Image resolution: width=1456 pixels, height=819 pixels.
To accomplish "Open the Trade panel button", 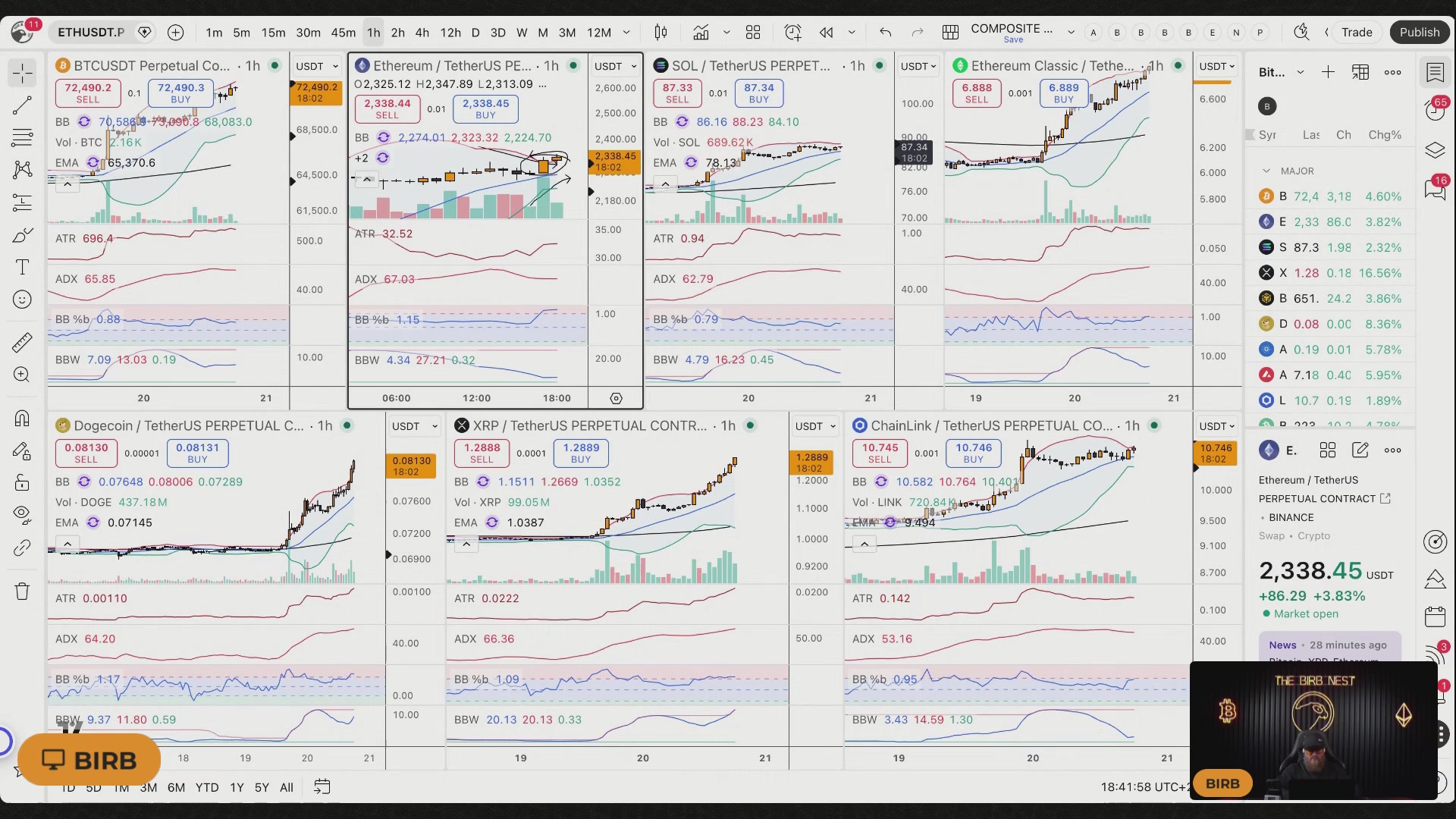I will pyautogui.click(x=1357, y=32).
